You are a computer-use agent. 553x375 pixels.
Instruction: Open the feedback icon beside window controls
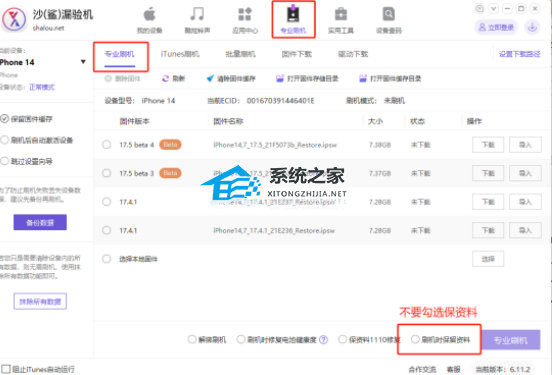coord(480,8)
